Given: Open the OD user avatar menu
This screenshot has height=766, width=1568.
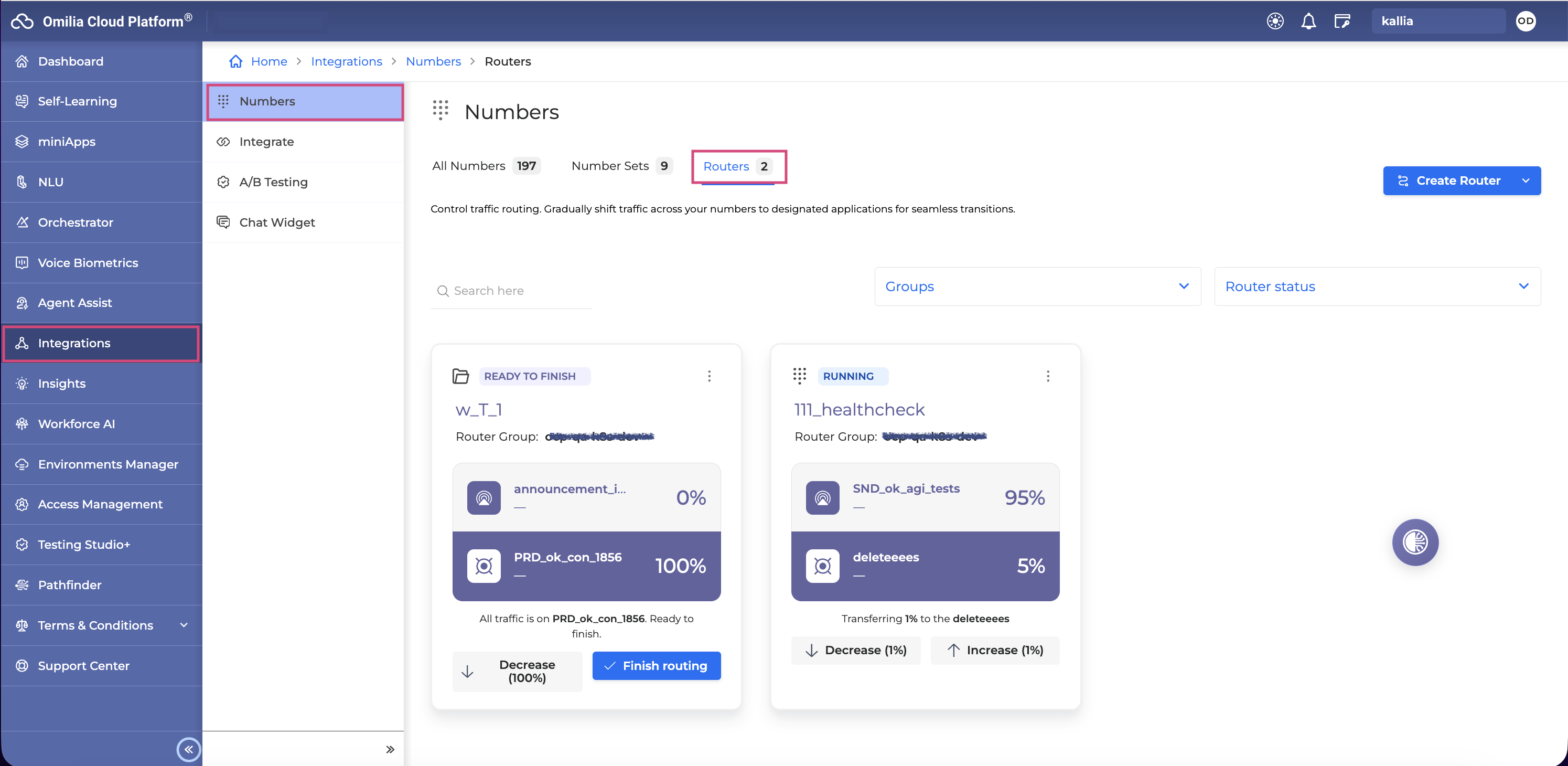Looking at the screenshot, I should [1526, 22].
